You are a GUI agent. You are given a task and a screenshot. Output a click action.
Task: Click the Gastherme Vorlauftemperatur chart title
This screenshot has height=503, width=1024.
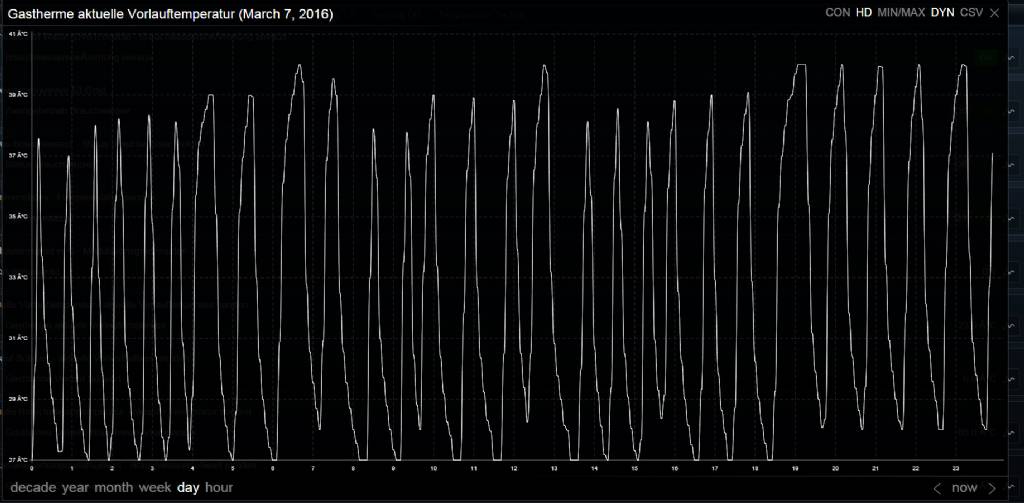171,14
